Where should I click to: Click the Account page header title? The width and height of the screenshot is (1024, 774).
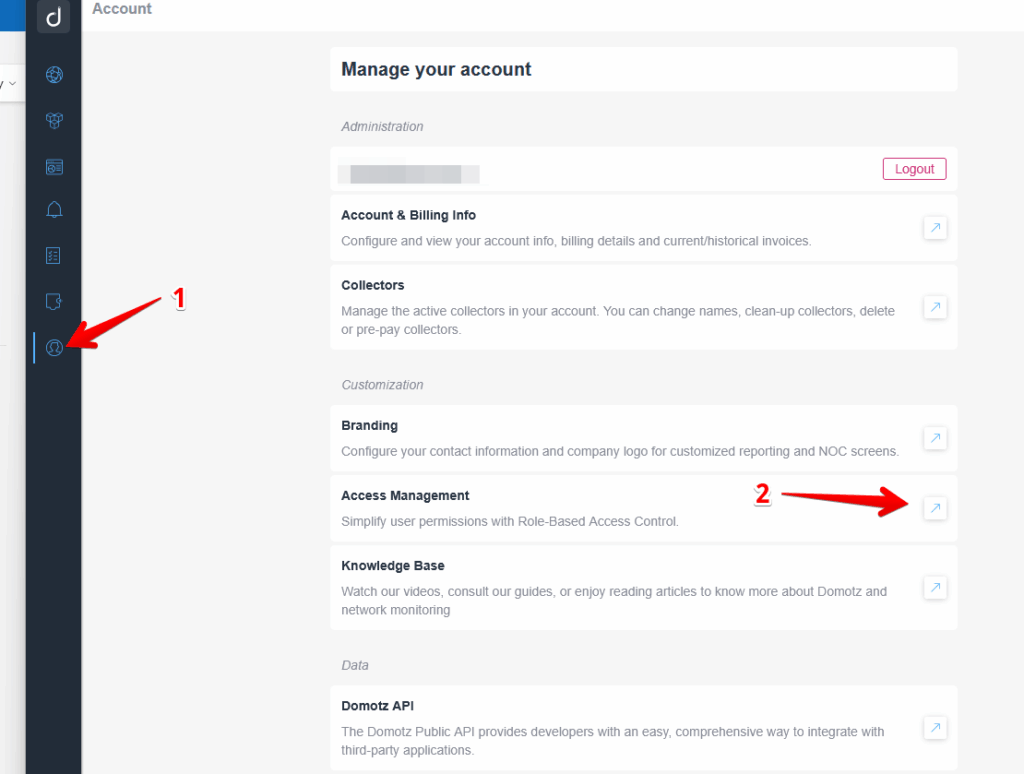pos(122,9)
